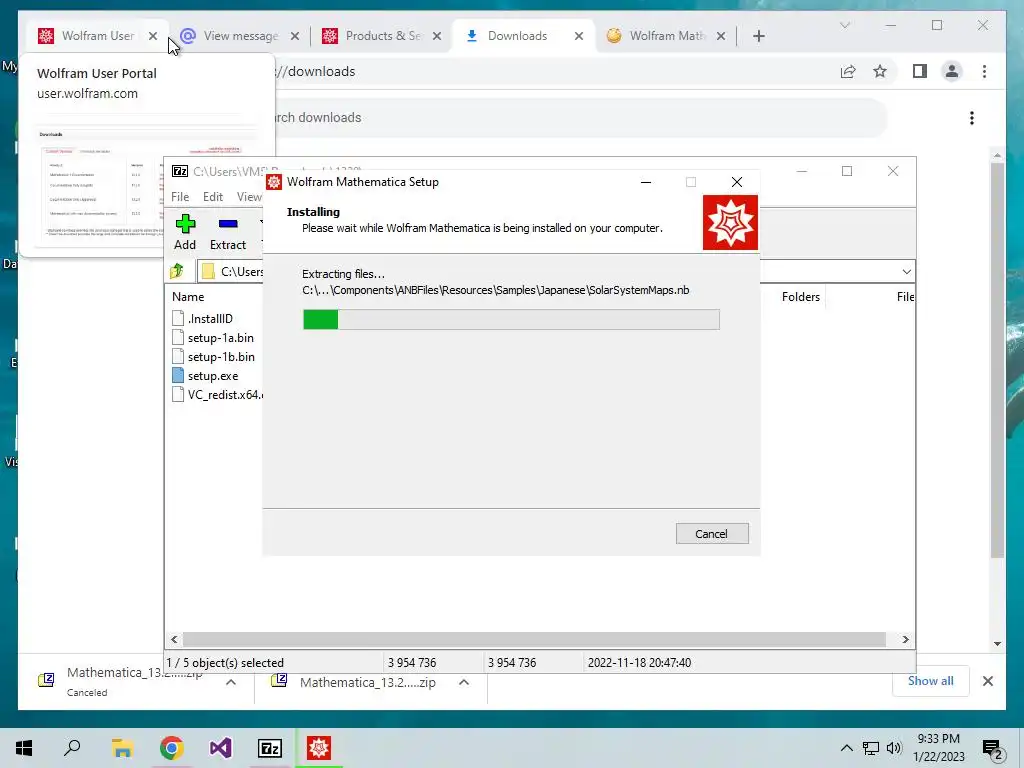Click the 7-Zip horizontal scrollbar left arrow
This screenshot has width=1024, height=768.
point(174,639)
